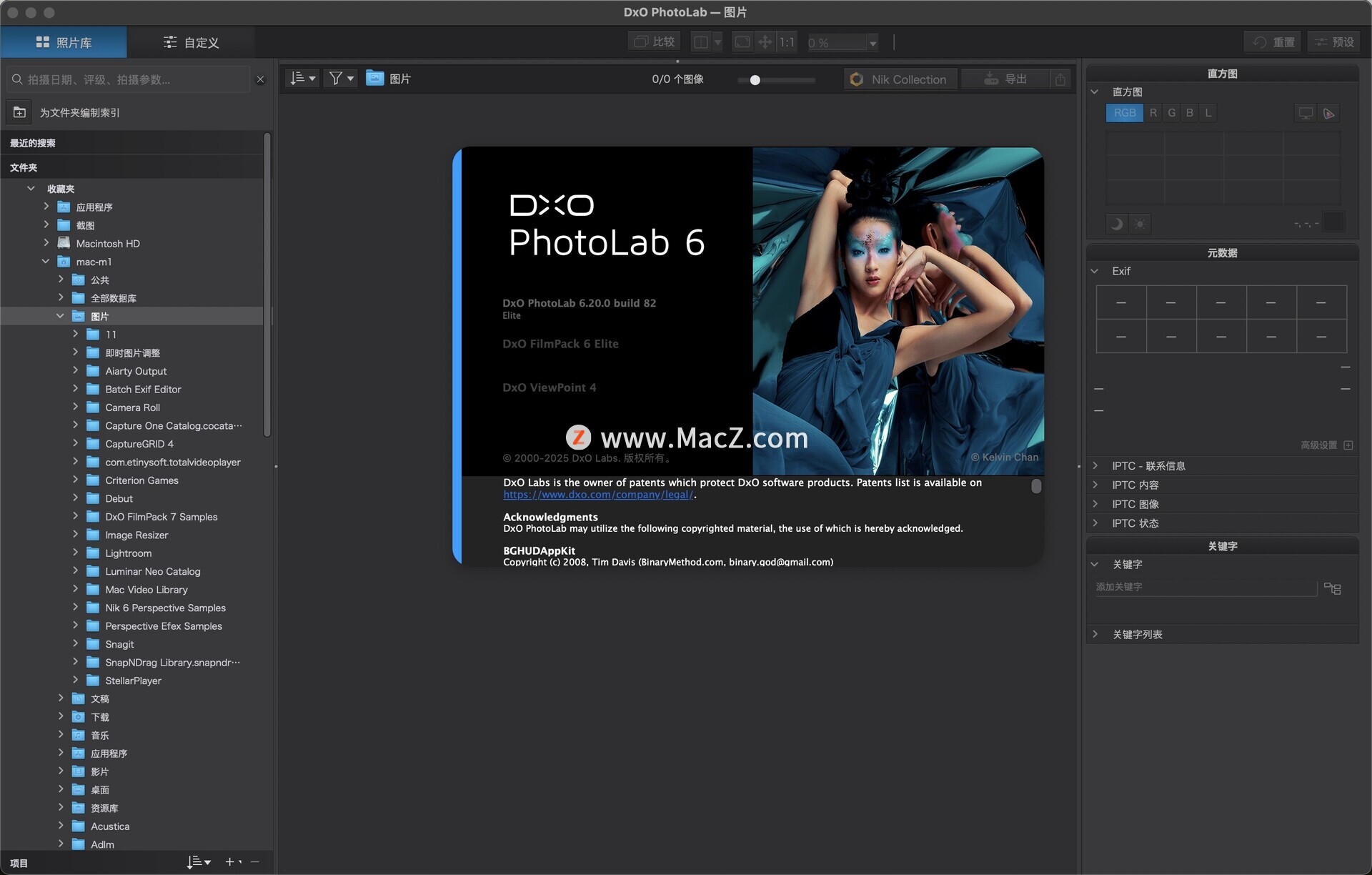The height and width of the screenshot is (875, 1372).
Task: Click the shadow clipping moon icon
Action: pyautogui.click(x=1116, y=224)
